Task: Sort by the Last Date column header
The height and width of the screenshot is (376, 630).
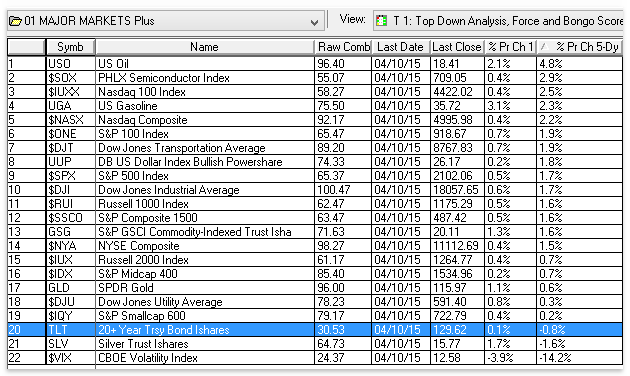Action: point(401,47)
